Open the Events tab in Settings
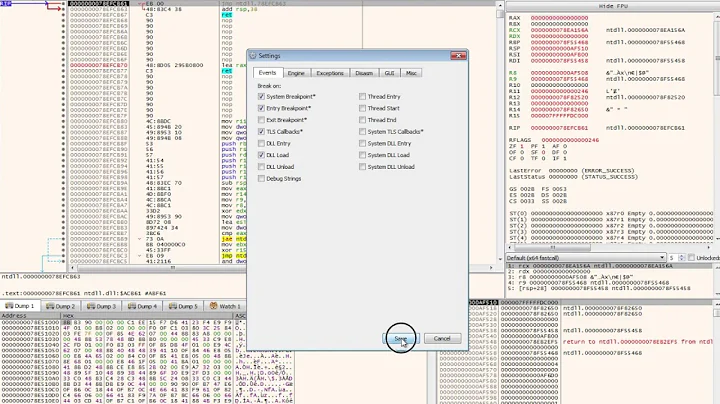720x404 pixels. [x=267, y=73]
